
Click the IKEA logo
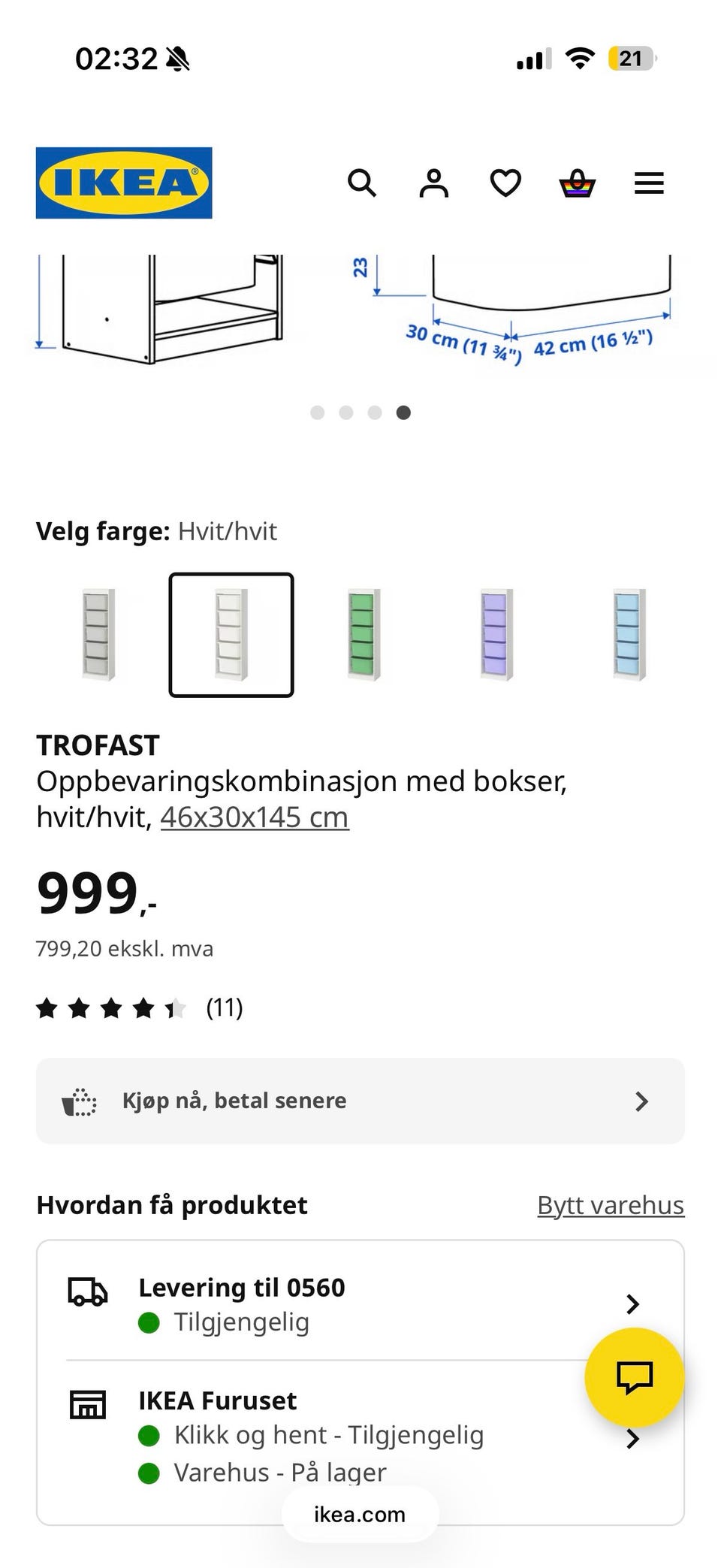pyautogui.click(x=124, y=183)
